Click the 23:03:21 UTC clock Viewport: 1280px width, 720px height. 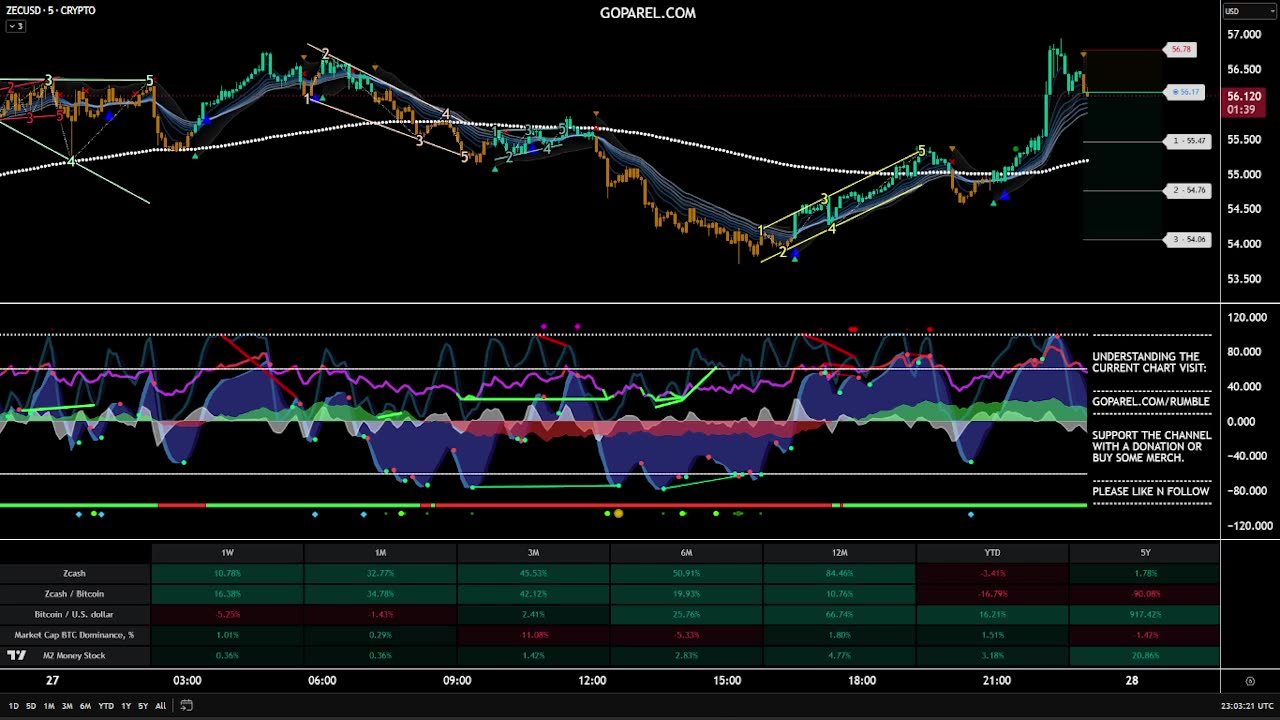(x=1247, y=706)
